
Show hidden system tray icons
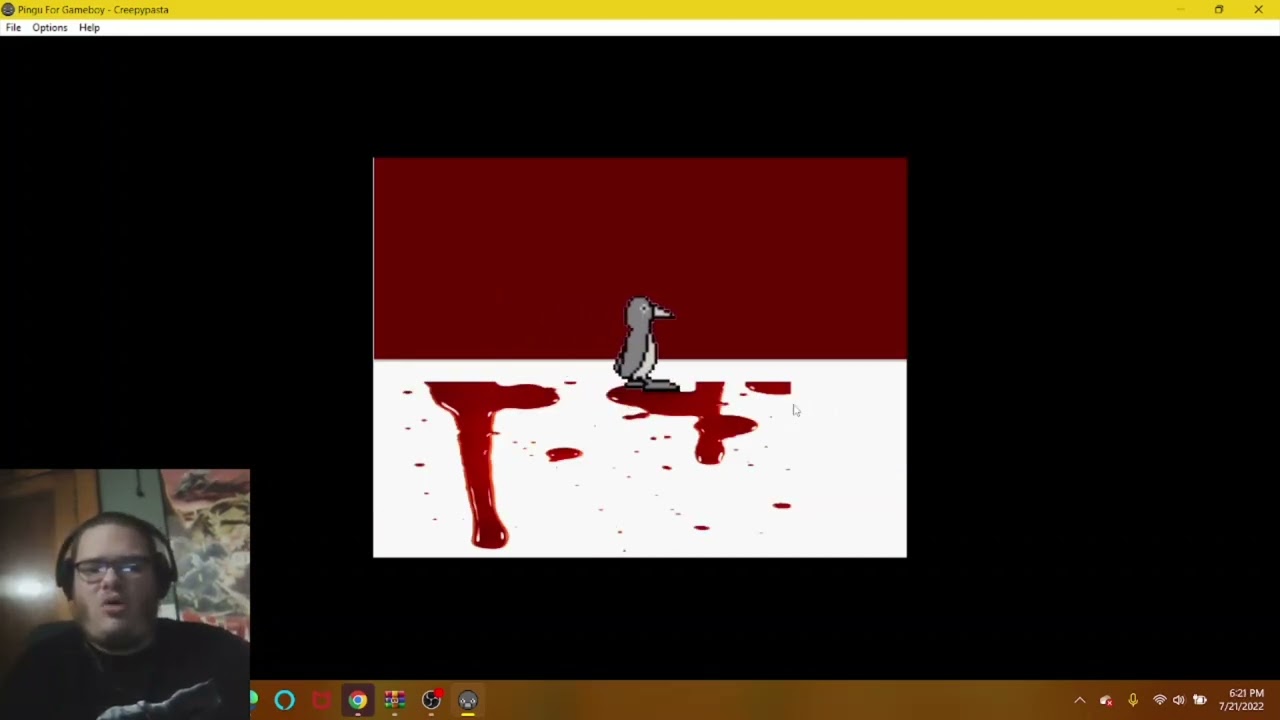pos(1079,700)
